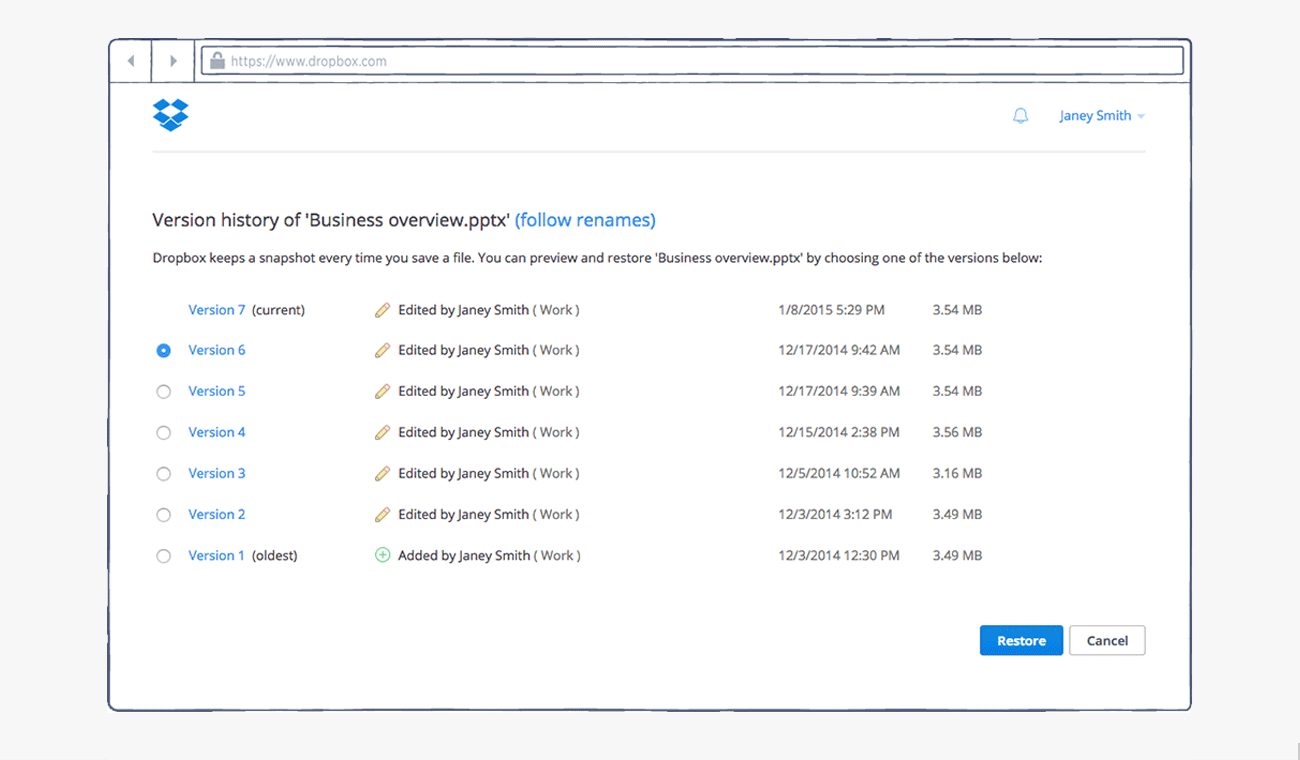Image resolution: width=1300 pixels, height=760 pixels.
Task: Open the Version 7 link
Action: click(x=216, y=310)
